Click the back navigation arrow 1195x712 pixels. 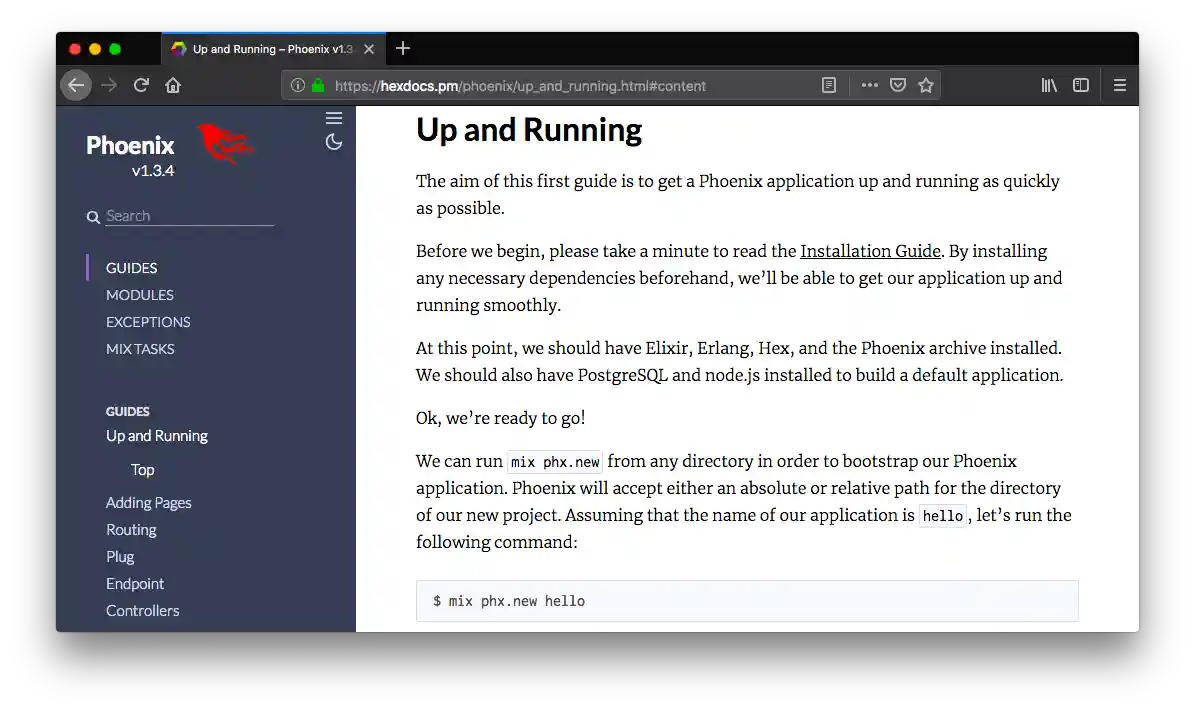point(76,85)
